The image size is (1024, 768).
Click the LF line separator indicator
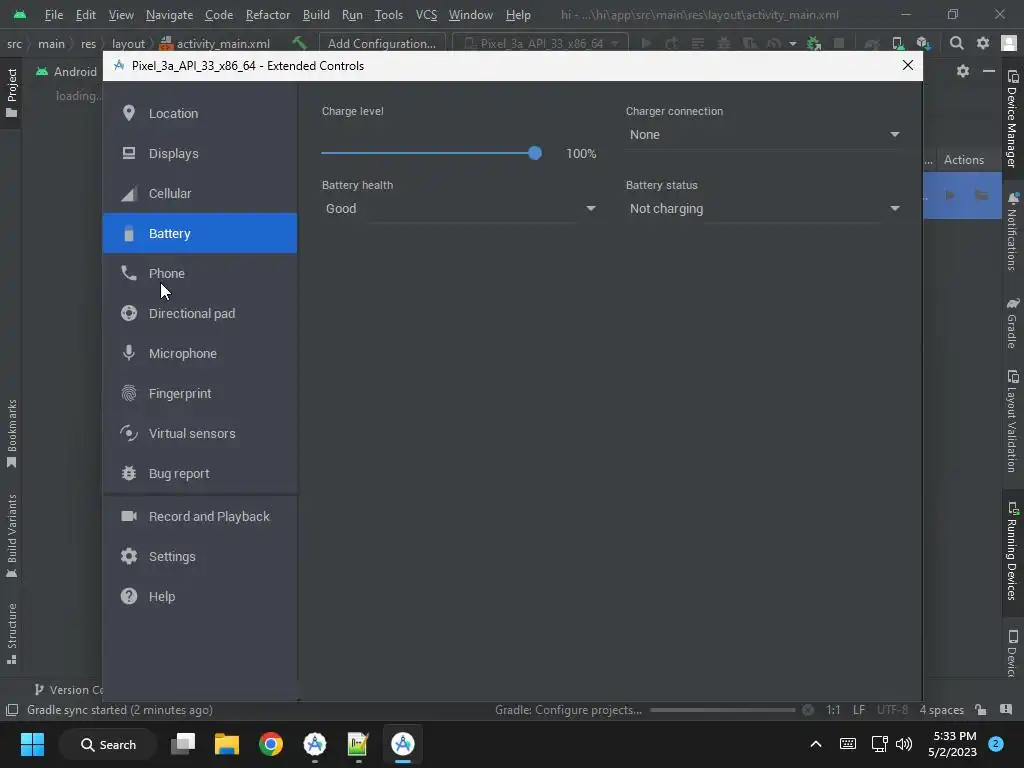859,710
